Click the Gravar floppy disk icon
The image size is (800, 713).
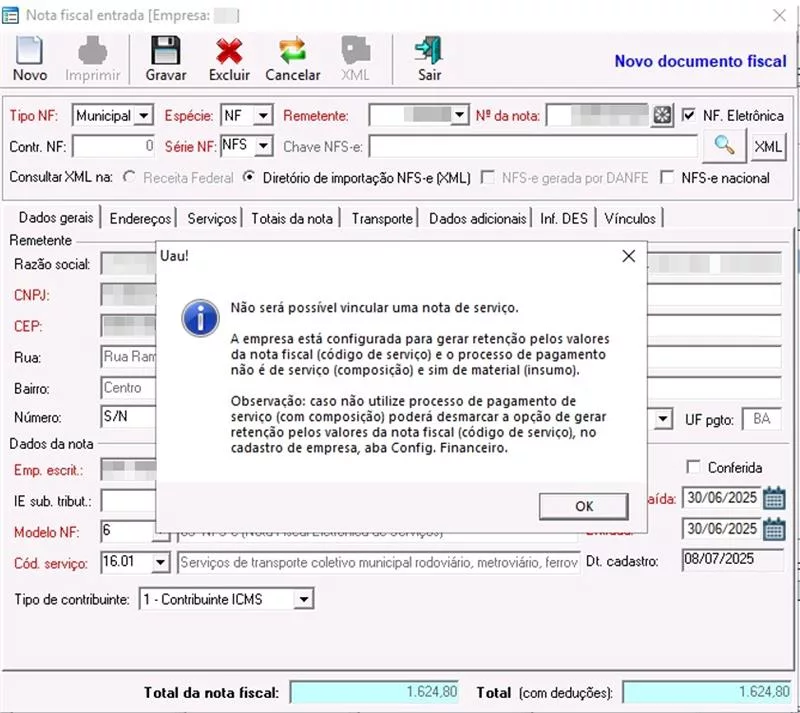click(165, 51)
